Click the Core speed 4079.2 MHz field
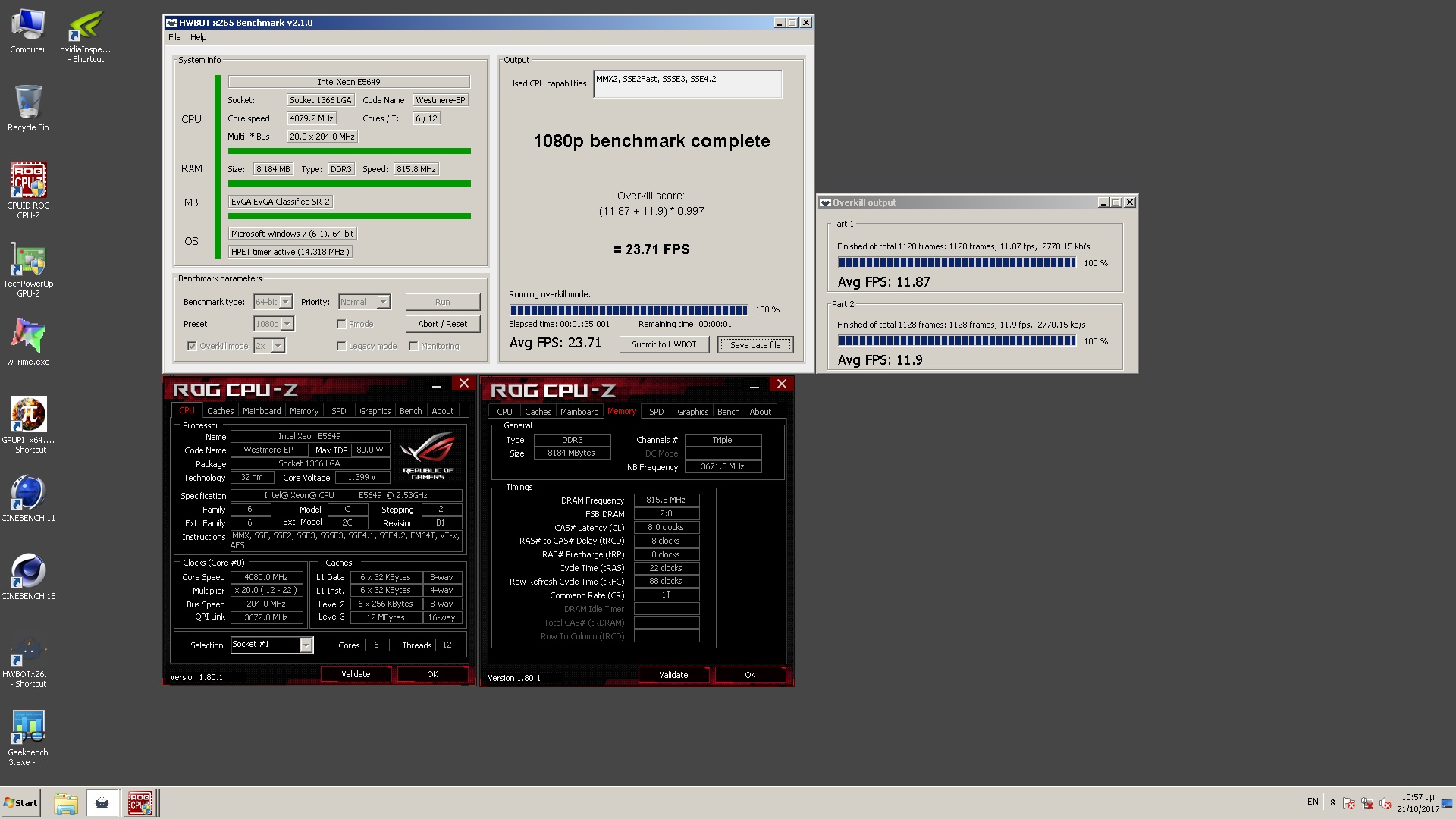Image resolution: width=1456 pixels, height=819 pixels. coord(311,118)
